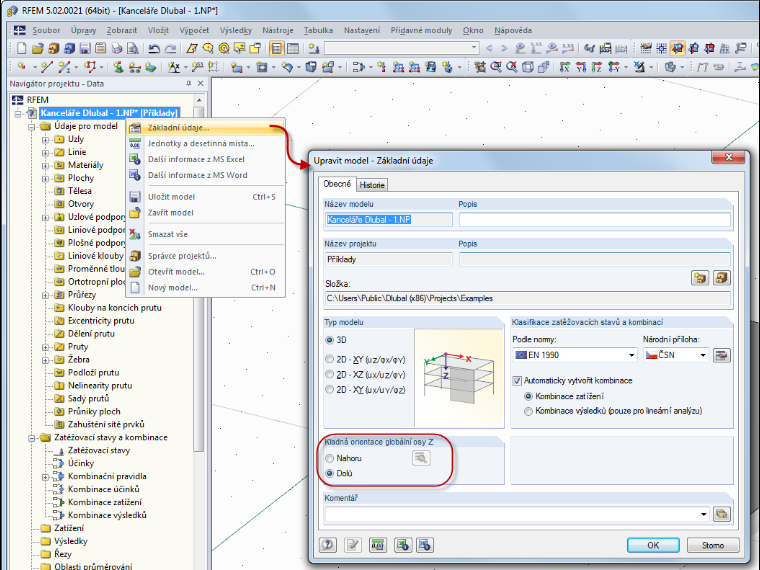Confirm the dialog with OK
The width and height of the screenshot is (760, 570).
click(653, 545)
